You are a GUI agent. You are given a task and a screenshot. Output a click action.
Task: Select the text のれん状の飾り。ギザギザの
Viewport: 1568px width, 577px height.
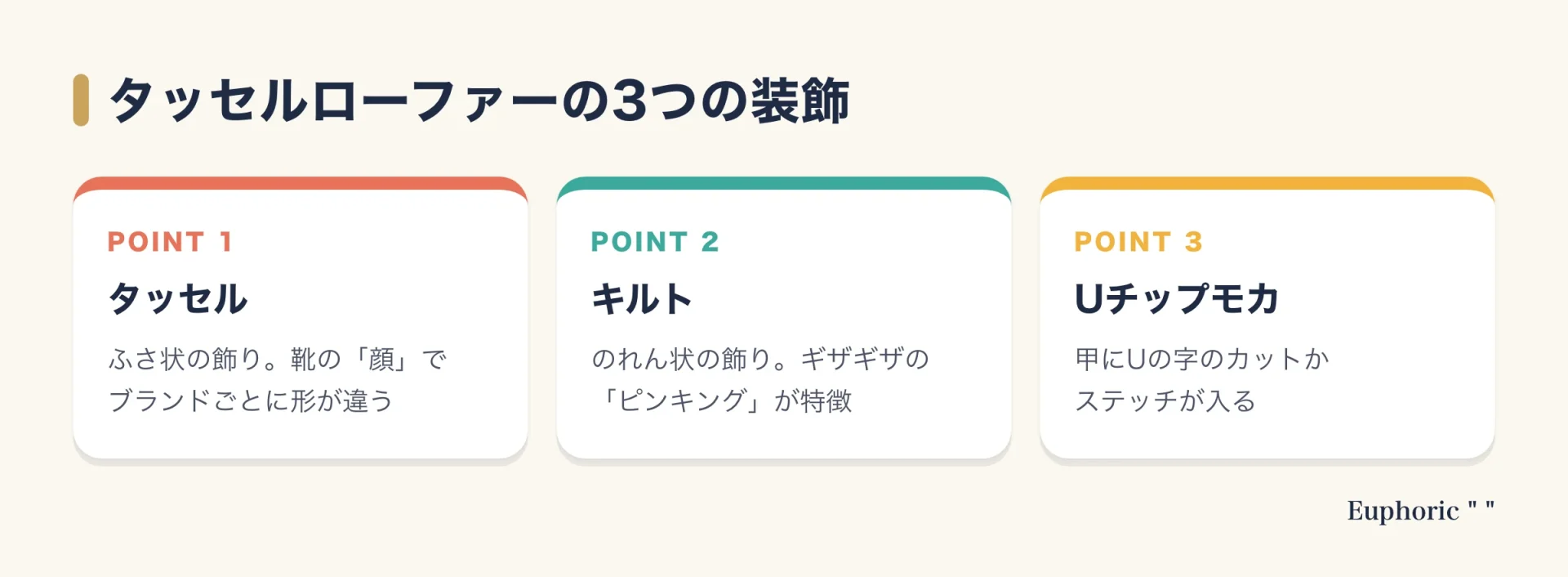tap(760, 359)
